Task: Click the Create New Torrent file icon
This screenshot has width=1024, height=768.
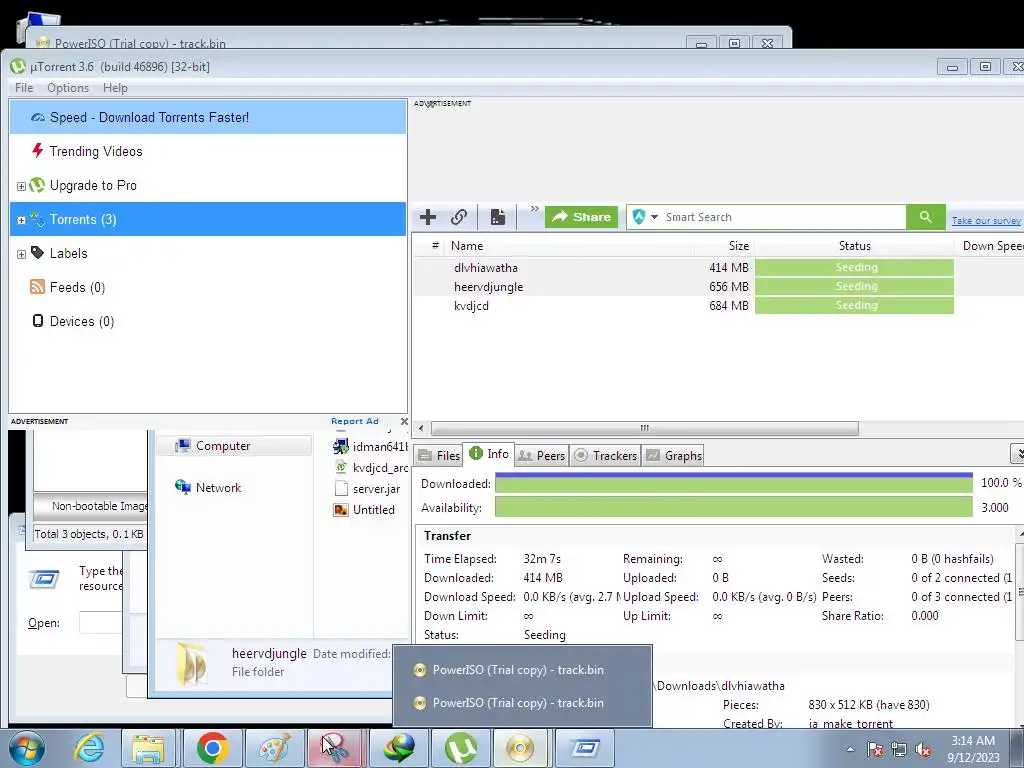Action: [498, 217]
